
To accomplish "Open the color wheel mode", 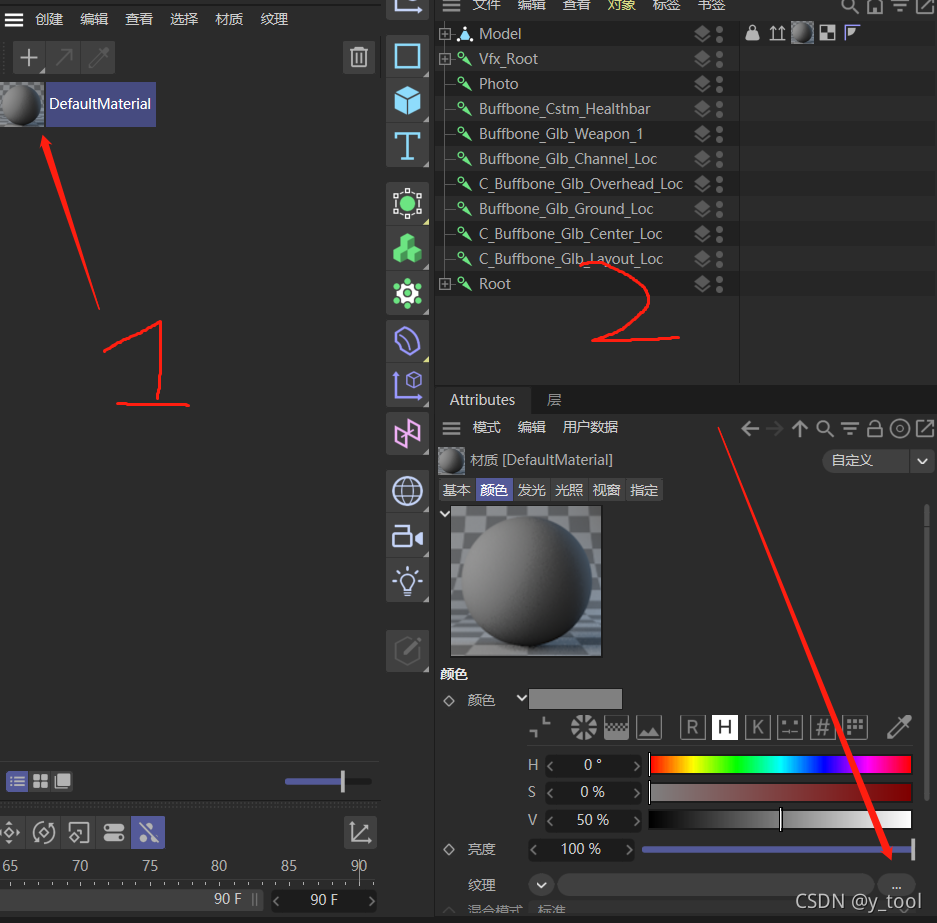I will tap(583, 727).
